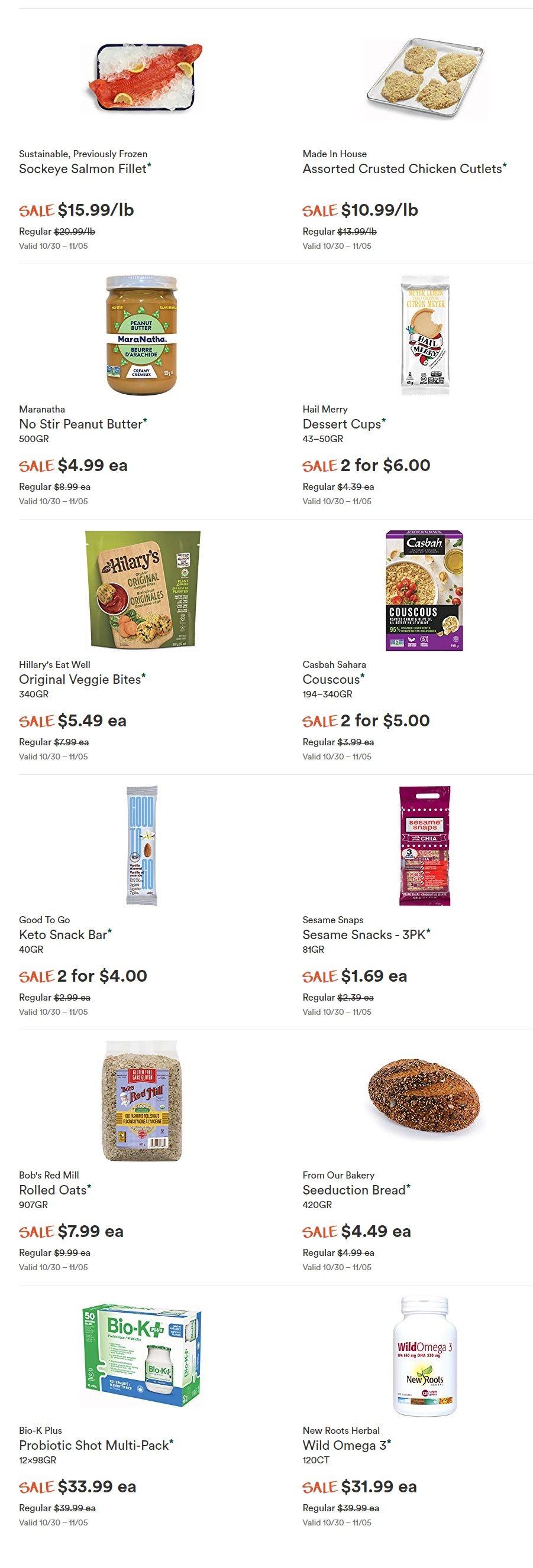533x1568 pixels.
Task: Select the Seeduction Bread product title
Action: pos(354,1190)
